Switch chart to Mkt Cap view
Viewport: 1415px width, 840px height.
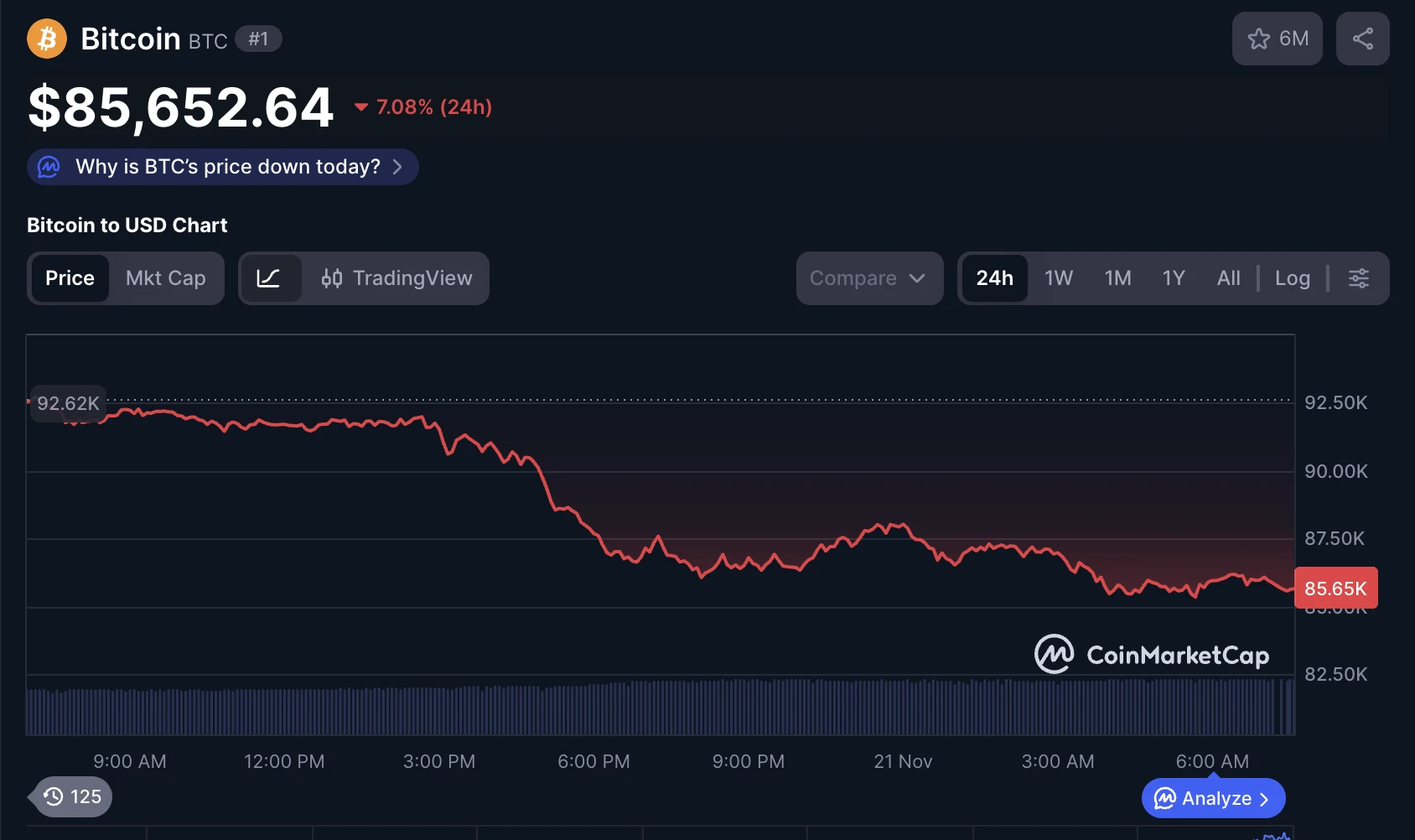click(x=166, y=278)
